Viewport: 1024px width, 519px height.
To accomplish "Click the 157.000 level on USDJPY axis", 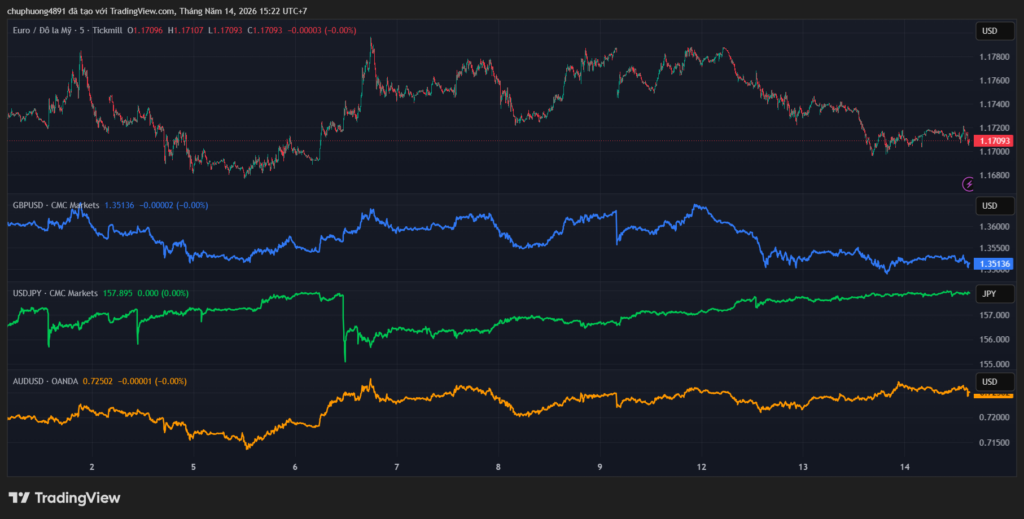I will (993, 315).
